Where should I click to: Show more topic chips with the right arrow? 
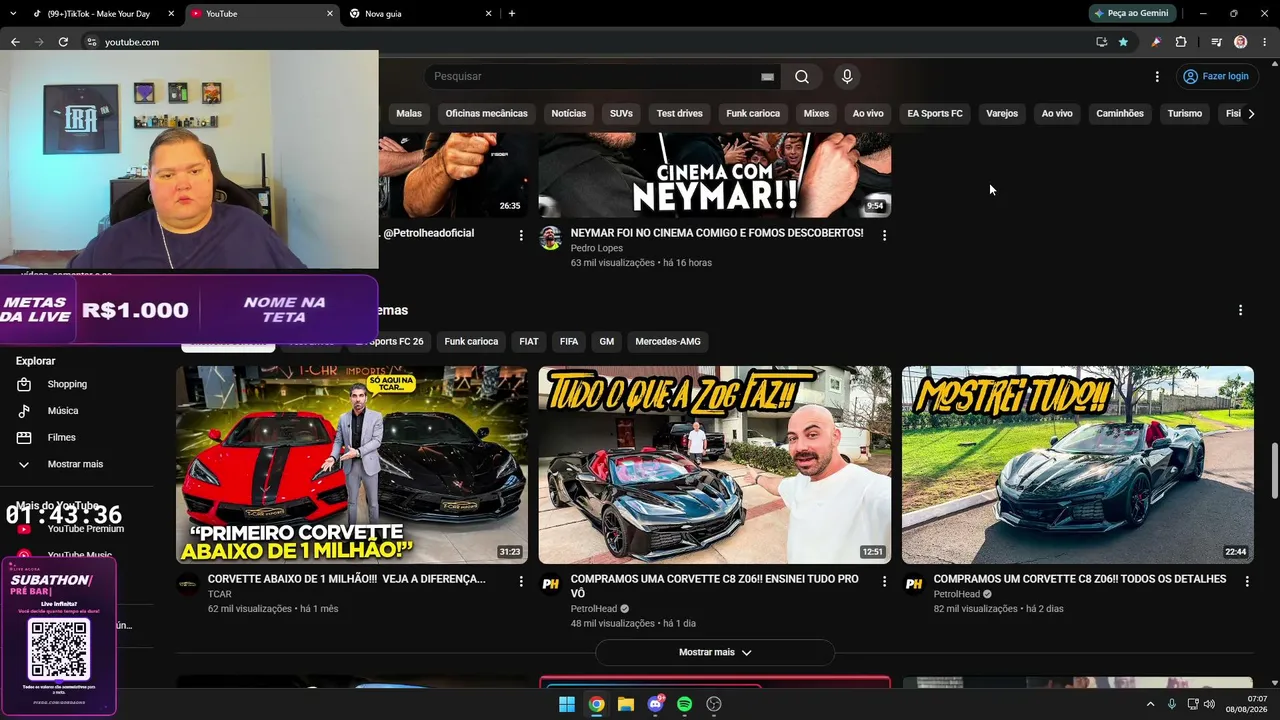click(x=1251, y=114)
